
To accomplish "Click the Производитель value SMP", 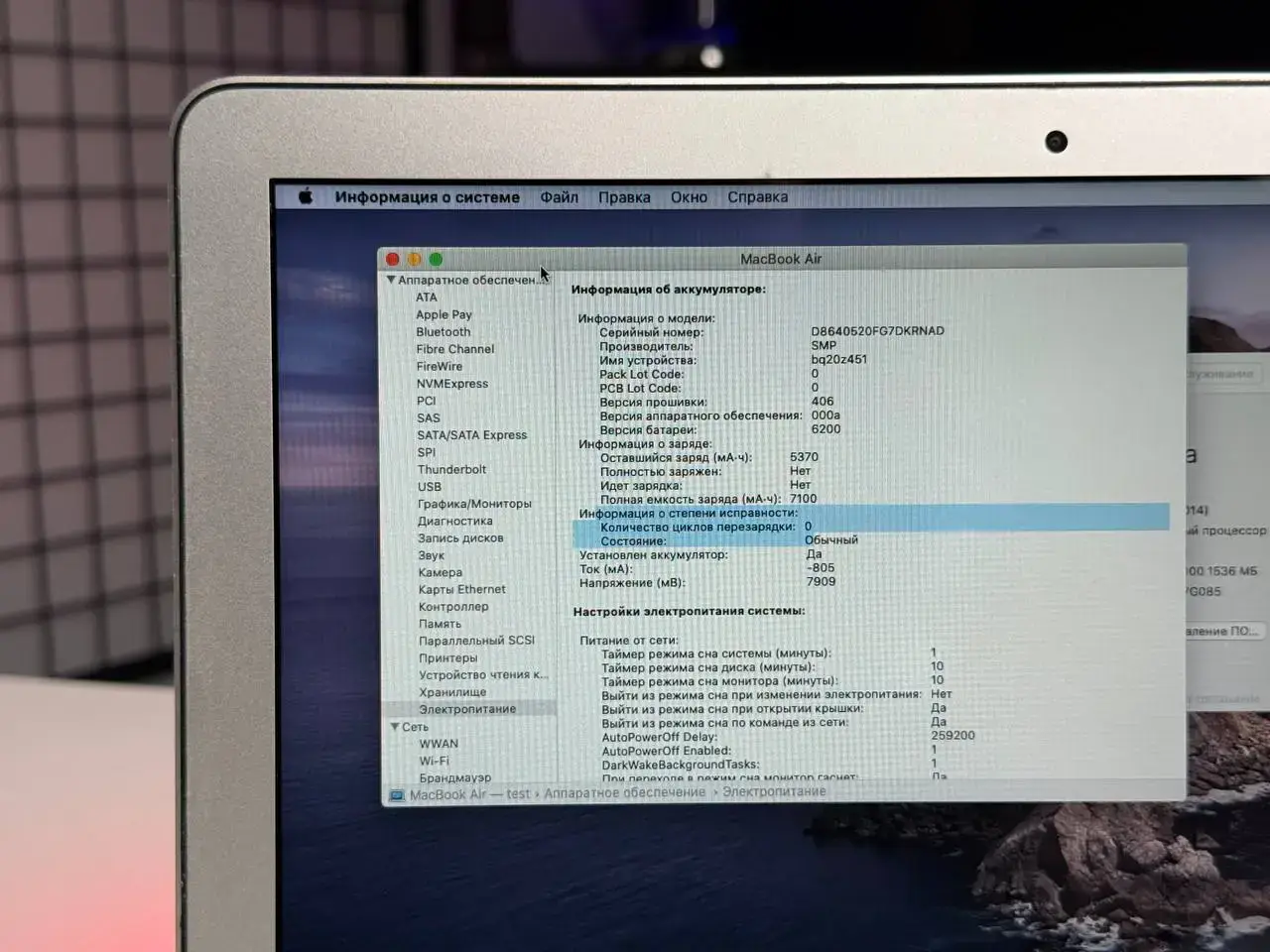I will click(824, 345).
